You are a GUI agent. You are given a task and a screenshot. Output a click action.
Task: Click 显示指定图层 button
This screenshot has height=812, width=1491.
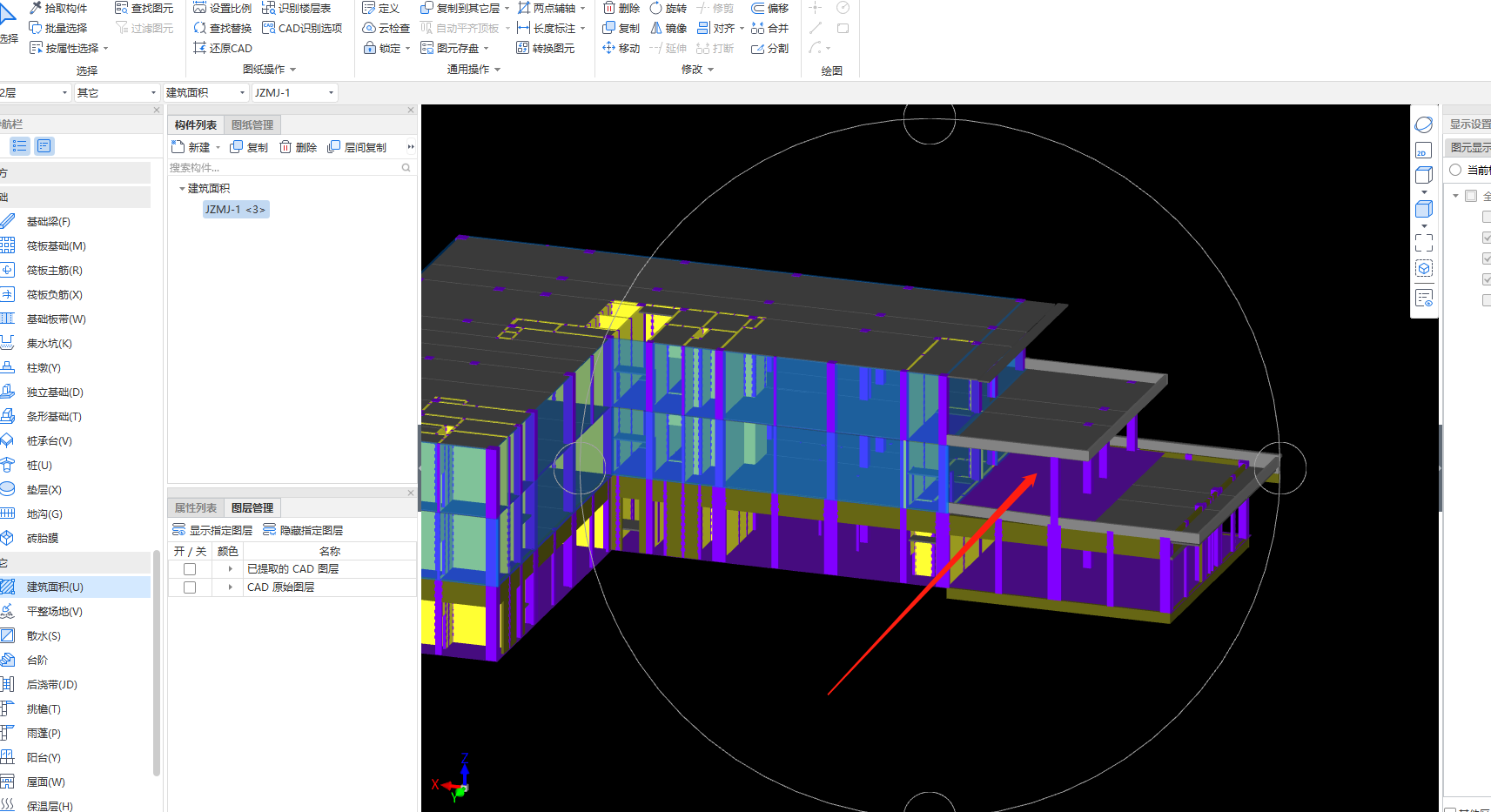(212, 530)
